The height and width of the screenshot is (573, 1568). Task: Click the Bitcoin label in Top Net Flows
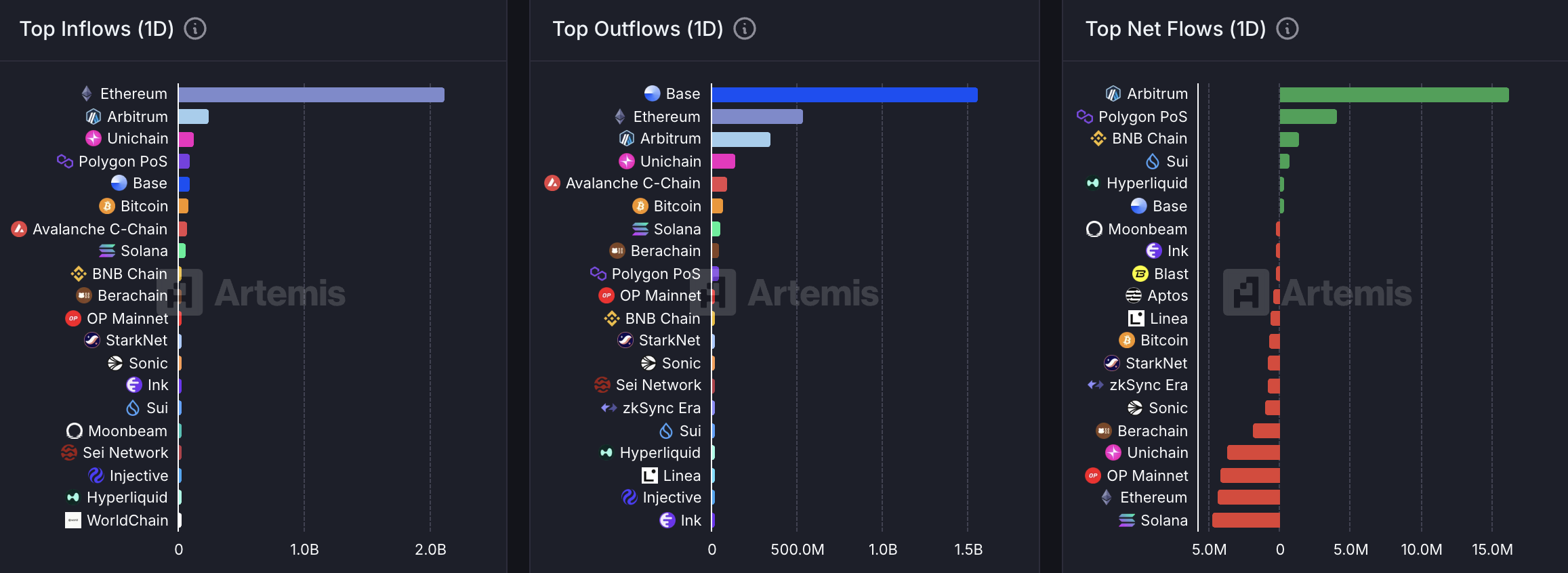[x=1164, y=340]
